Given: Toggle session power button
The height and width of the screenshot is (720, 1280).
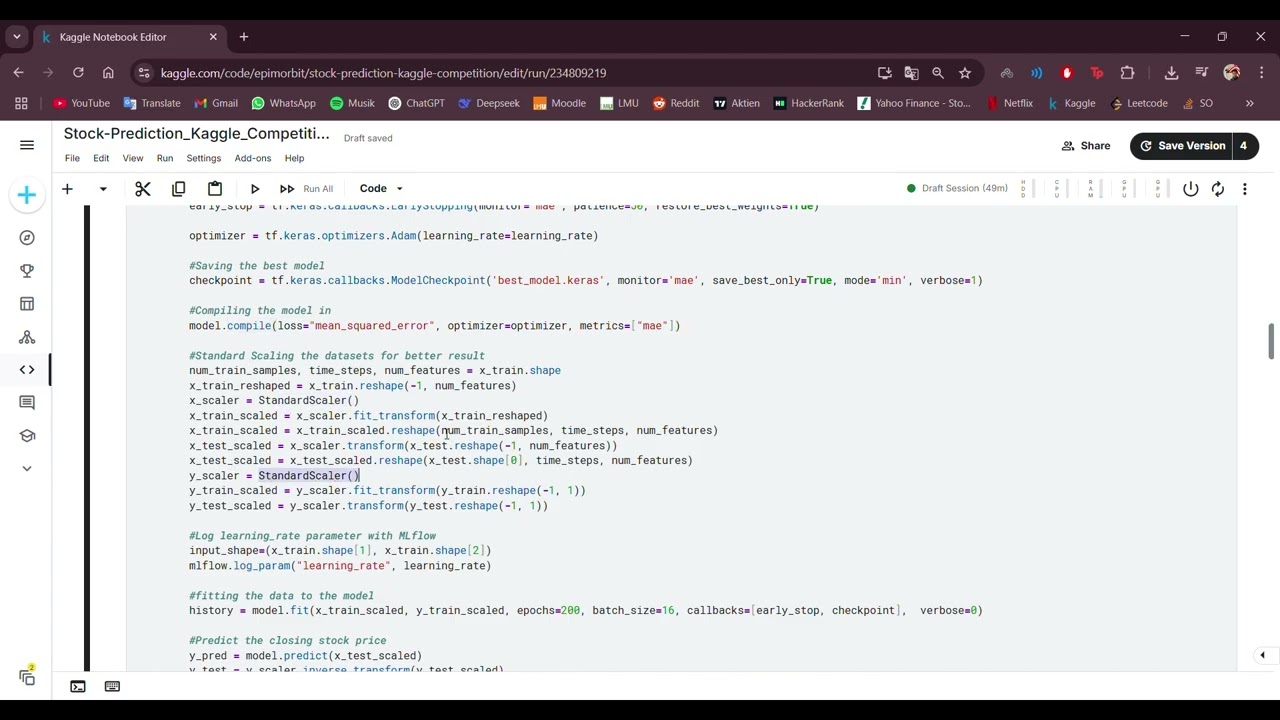Looking at the screenshot, I should pos(1191,189).
